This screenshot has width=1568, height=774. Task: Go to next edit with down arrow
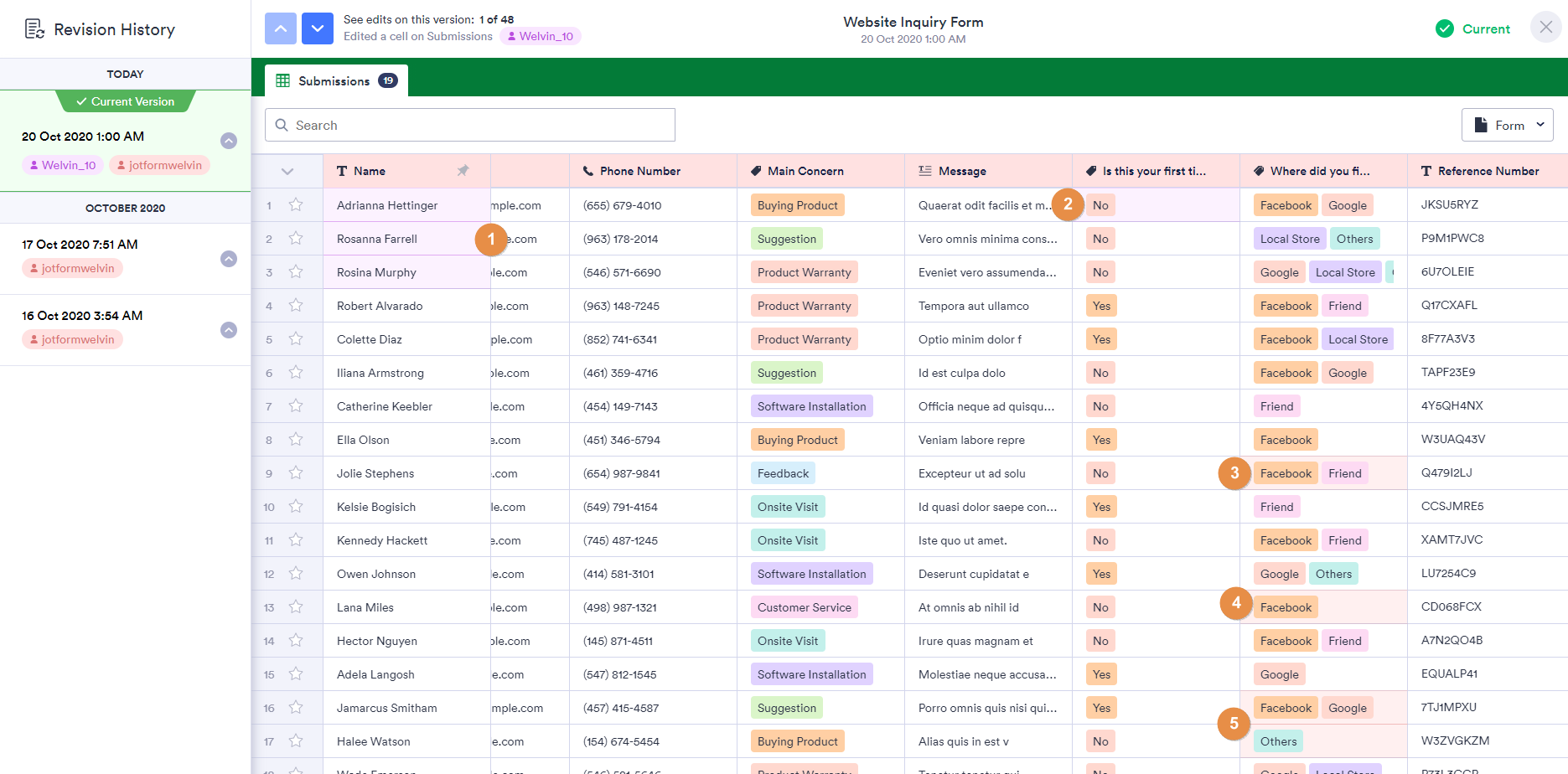317,28
